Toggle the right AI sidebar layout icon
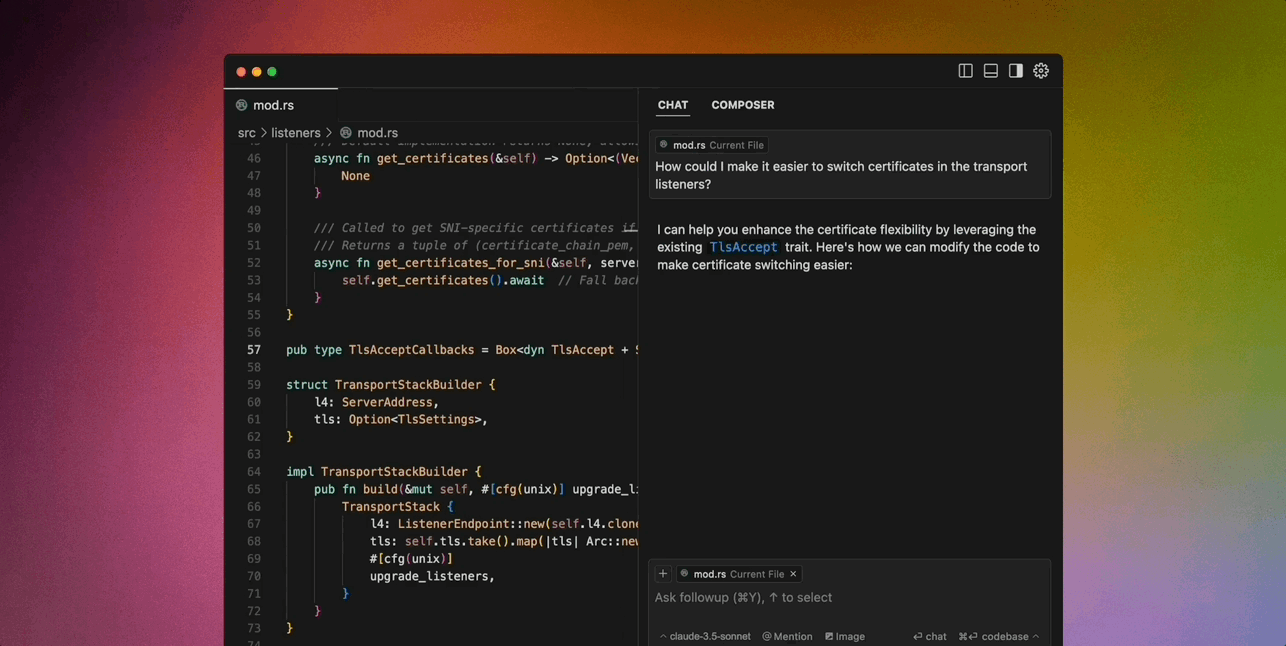 click(1015, 71)
